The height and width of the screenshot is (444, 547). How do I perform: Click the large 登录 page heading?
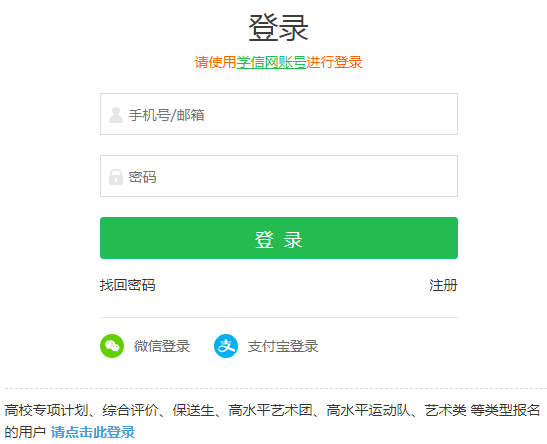pos(278,28)
